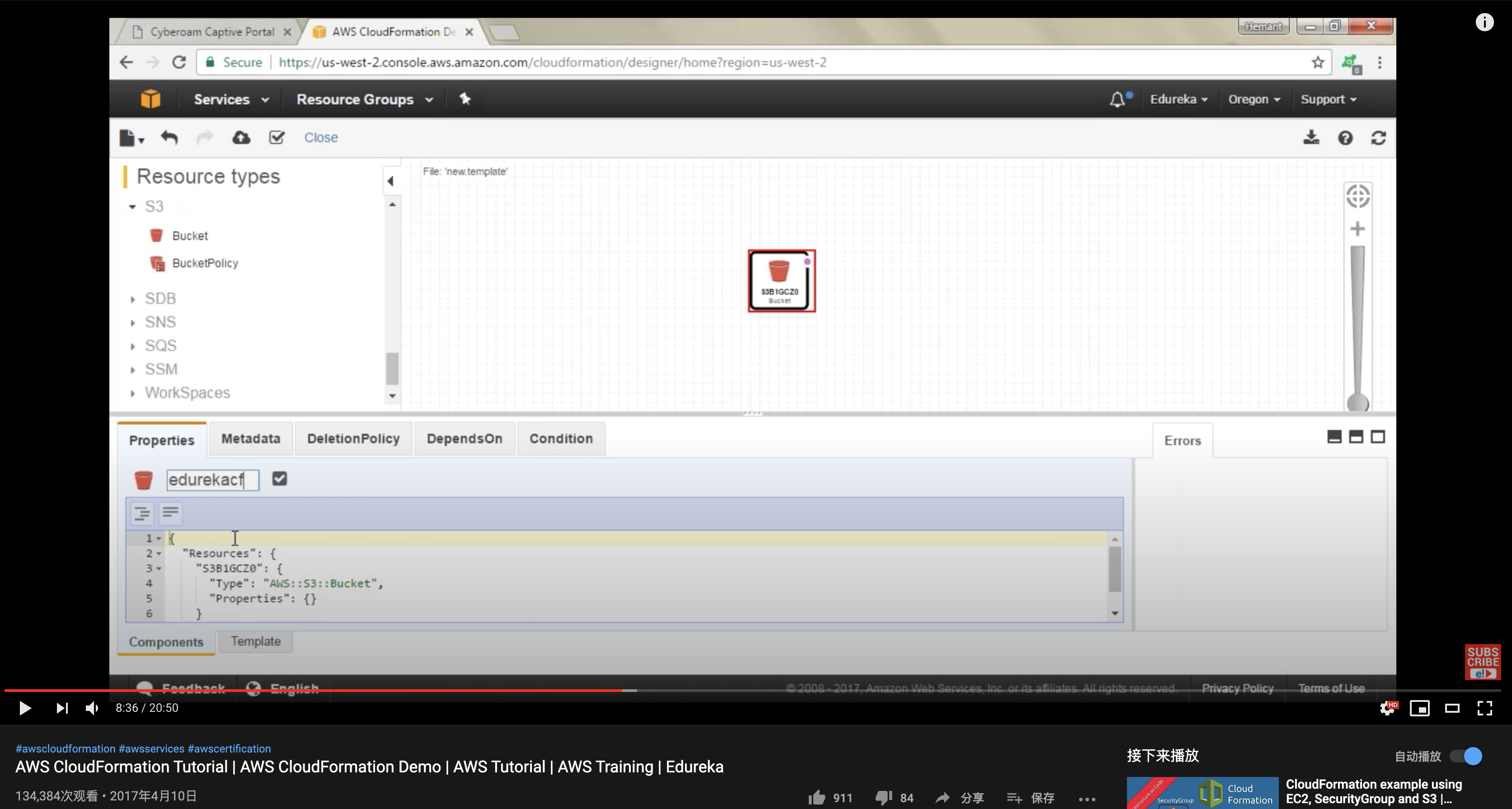Refresh the designer canvas
Screen dimensions: 1512x809
pos(1378,137)
